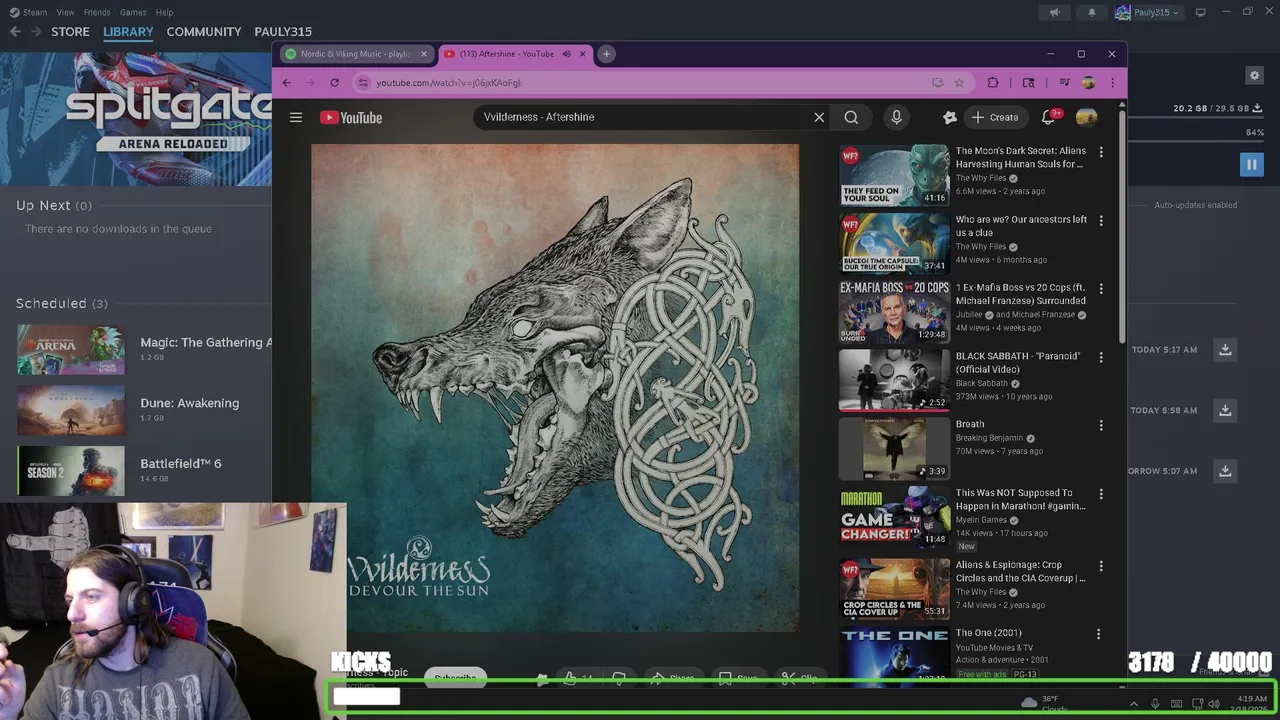Pause the current Steam download
Image resolution: width=1280 pixels, height=720 pixels.
(1251, 165)
